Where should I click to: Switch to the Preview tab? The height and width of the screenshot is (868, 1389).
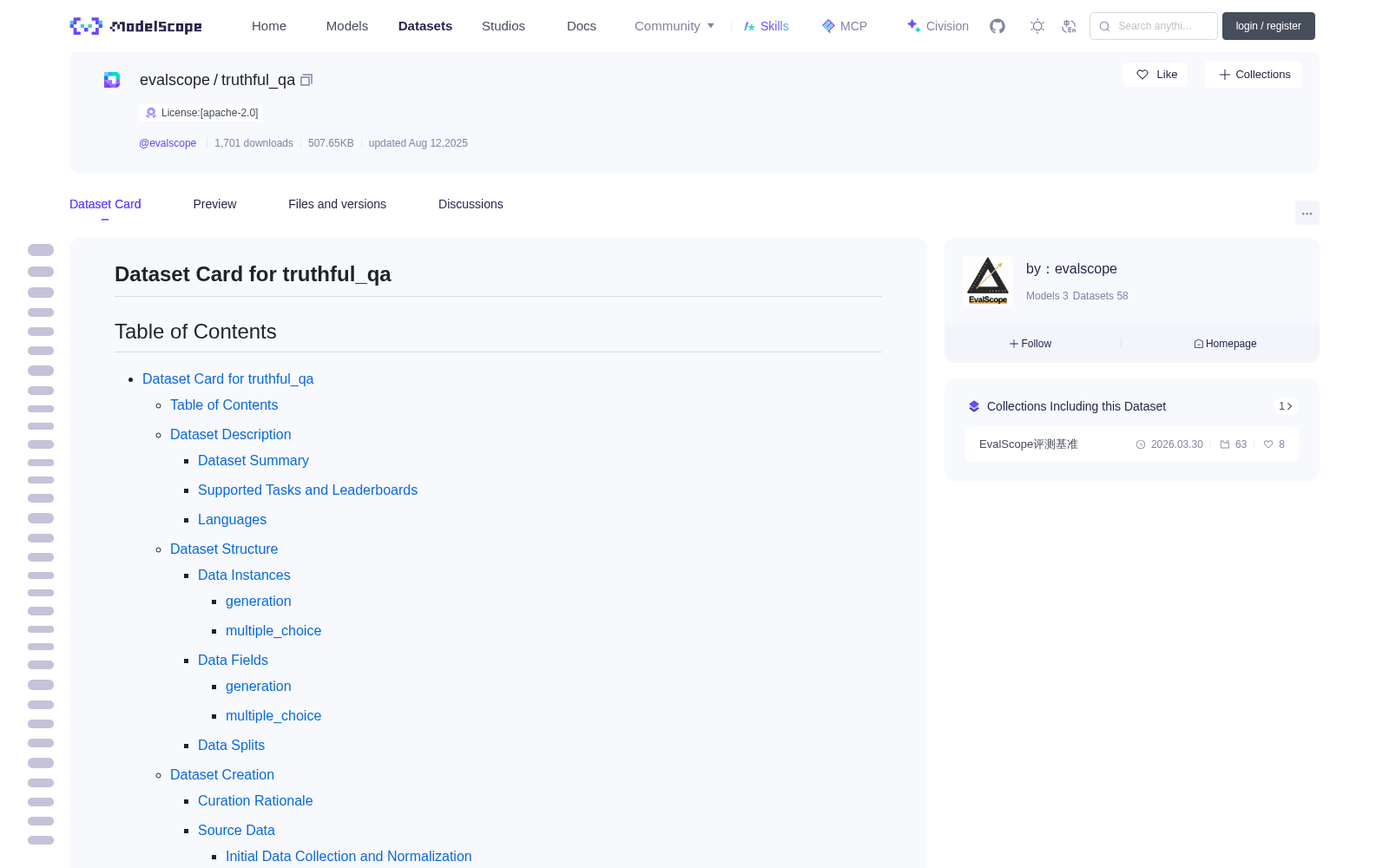(214, 204)
